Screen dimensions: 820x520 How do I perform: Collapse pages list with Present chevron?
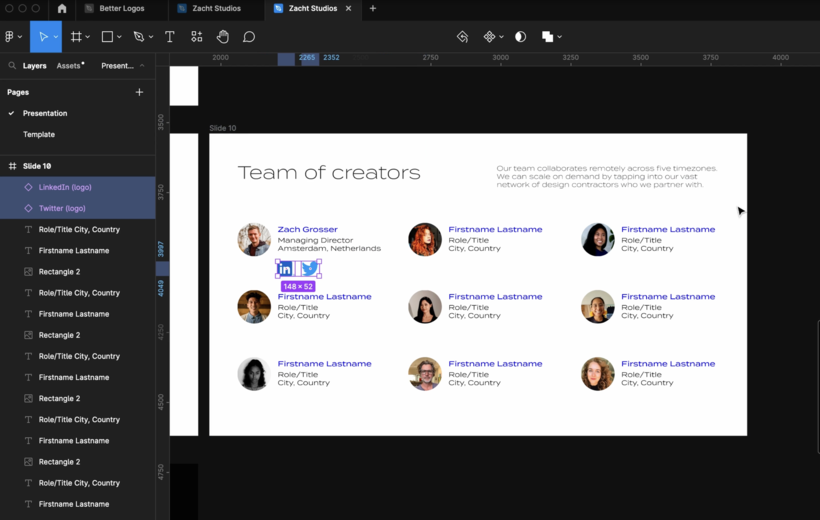[x=142, y=65]
